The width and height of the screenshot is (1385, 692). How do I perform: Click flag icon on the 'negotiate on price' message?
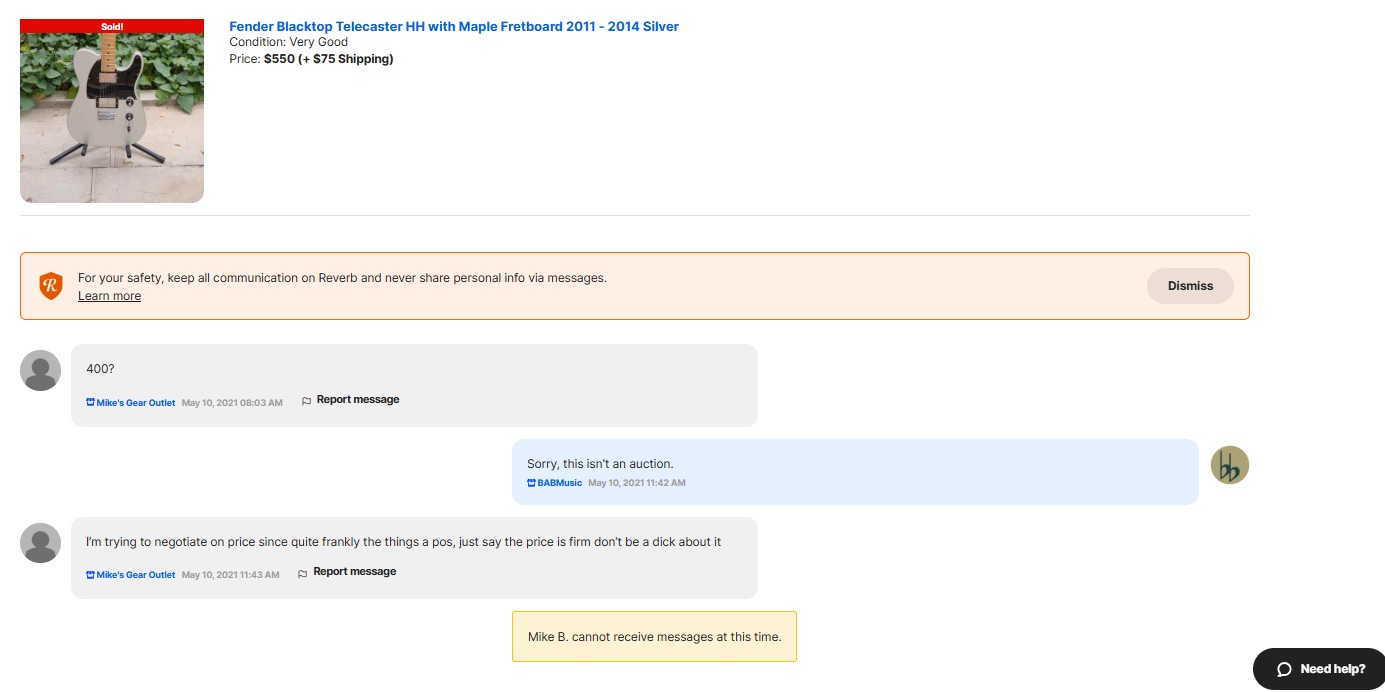tap(303, 573)
